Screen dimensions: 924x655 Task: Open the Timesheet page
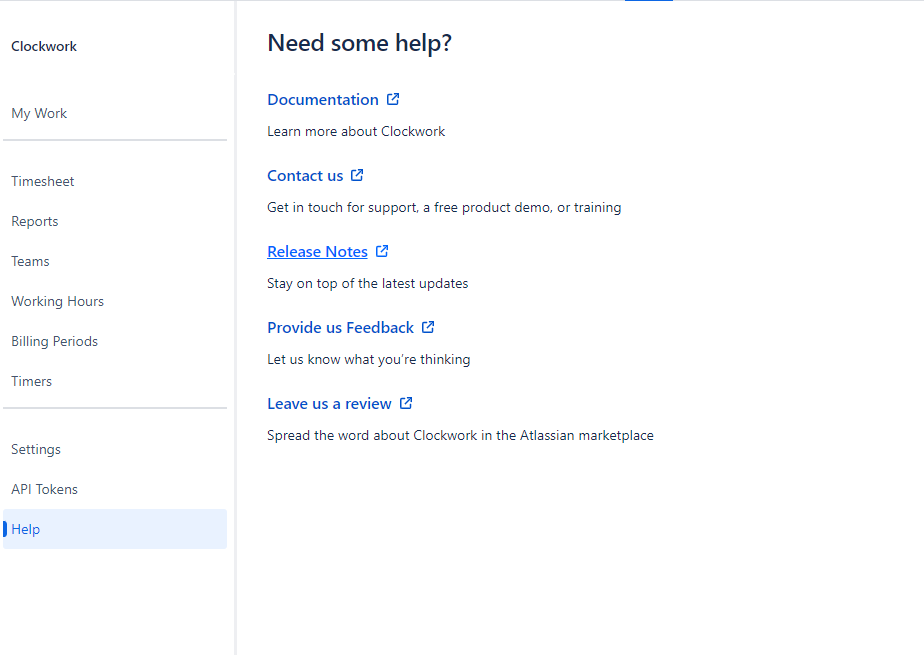coord(115,181)
